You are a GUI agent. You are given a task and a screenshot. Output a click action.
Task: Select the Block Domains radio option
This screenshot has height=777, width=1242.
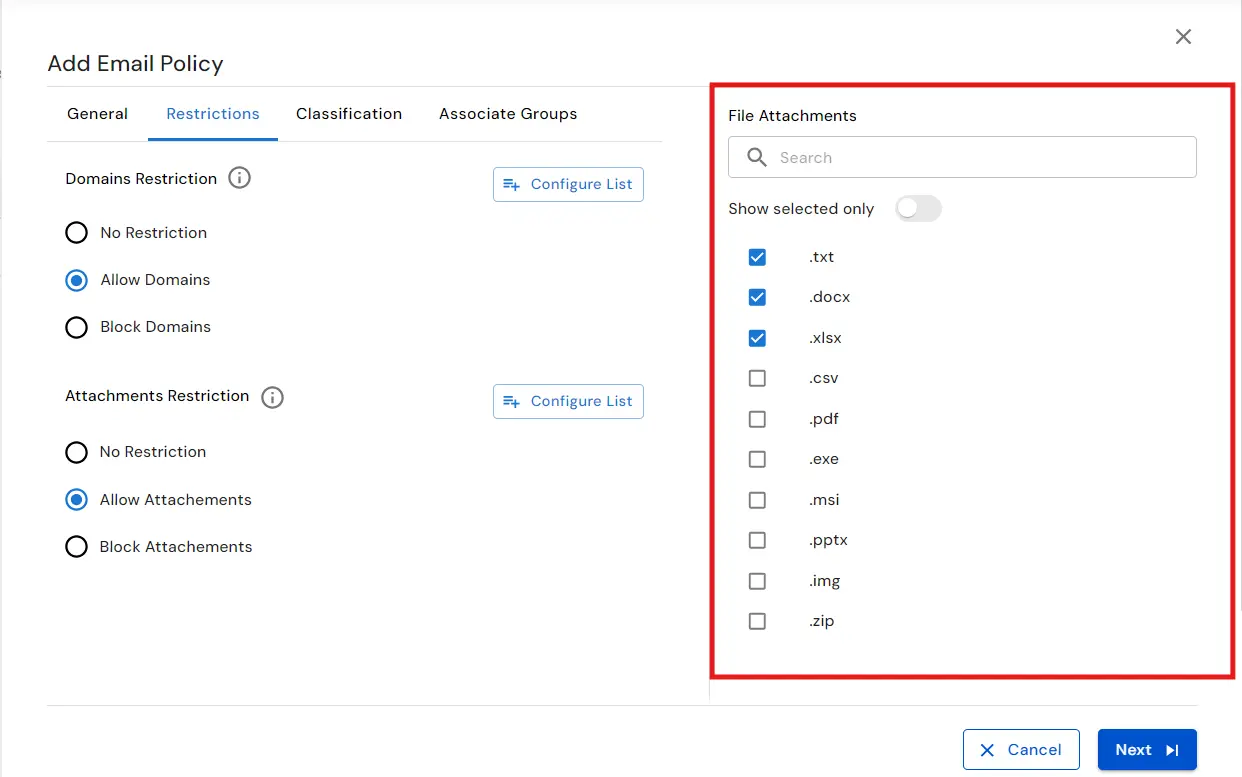pyautogui.click(x=76, y=327)
